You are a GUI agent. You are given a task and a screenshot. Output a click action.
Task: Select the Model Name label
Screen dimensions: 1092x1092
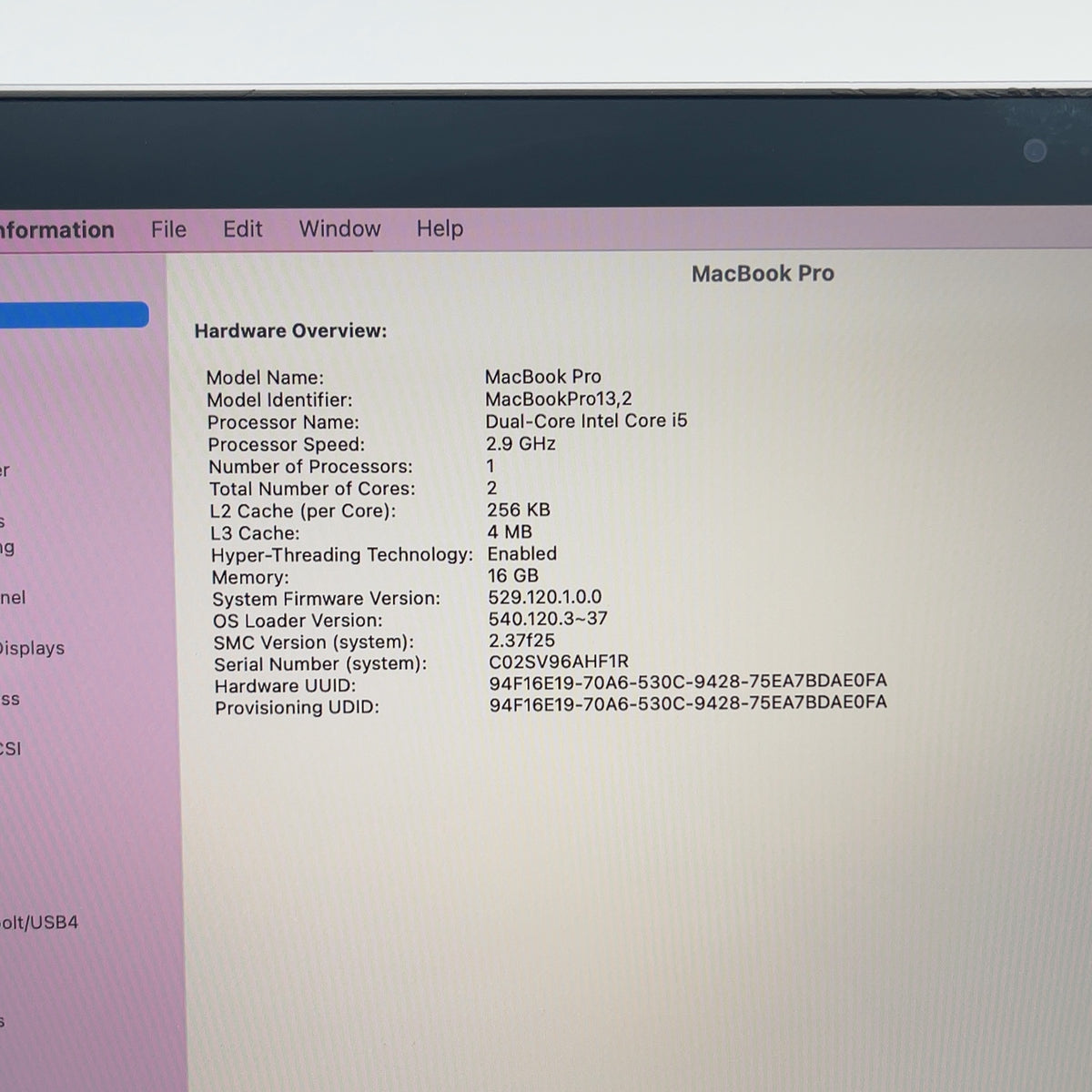[x=265, y=378]
